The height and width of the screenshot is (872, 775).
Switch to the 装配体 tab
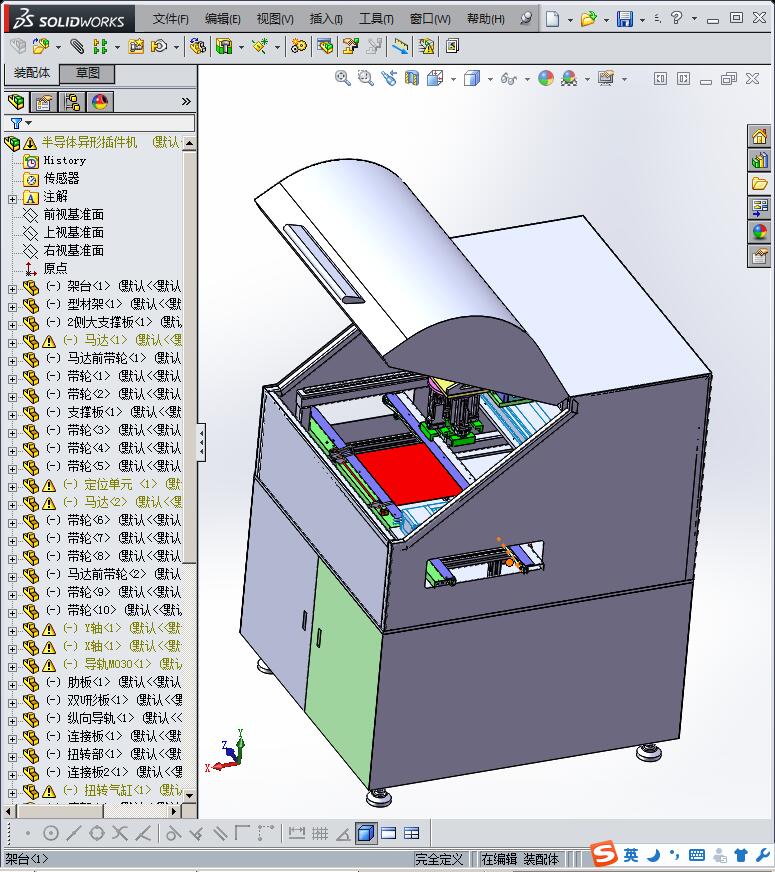[x=31, y=73]
